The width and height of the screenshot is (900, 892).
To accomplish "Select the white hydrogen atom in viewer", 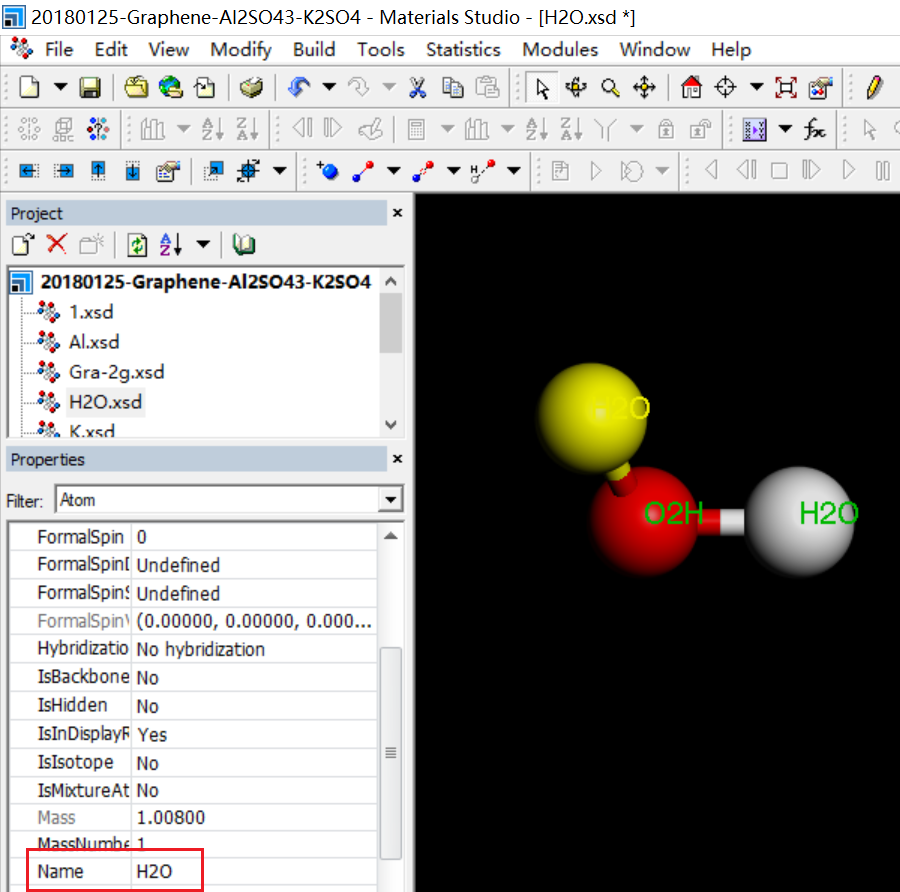I will coord(800,521).
